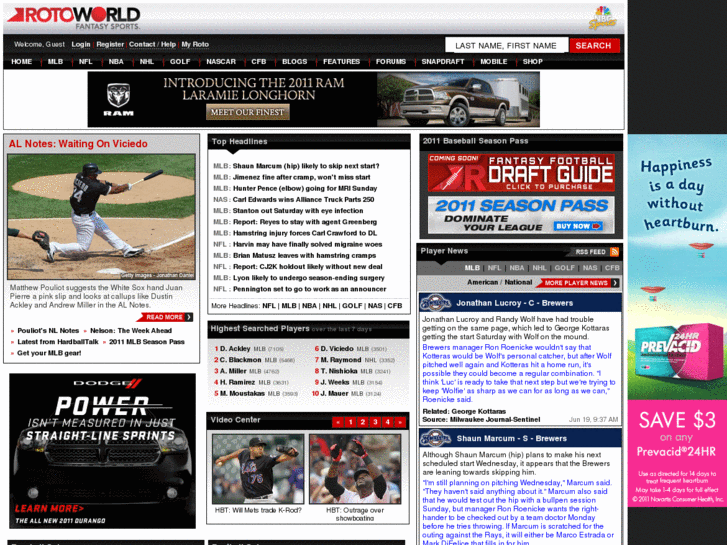Click LEARN MORE in Dodge Durango ad
This screenshot has width=727, height=545.
tap(49, 509)
